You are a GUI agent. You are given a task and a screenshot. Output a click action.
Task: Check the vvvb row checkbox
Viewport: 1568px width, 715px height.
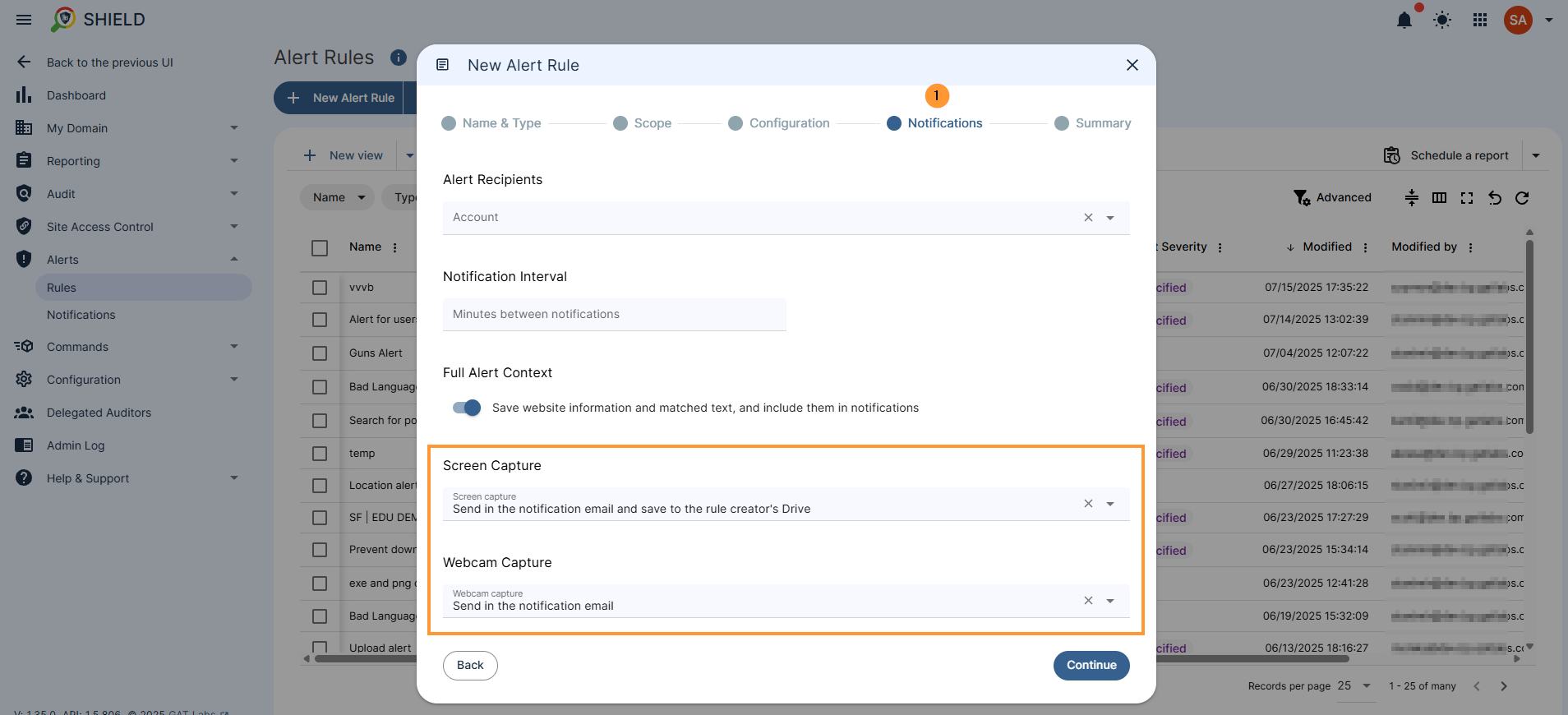point(320,288)
